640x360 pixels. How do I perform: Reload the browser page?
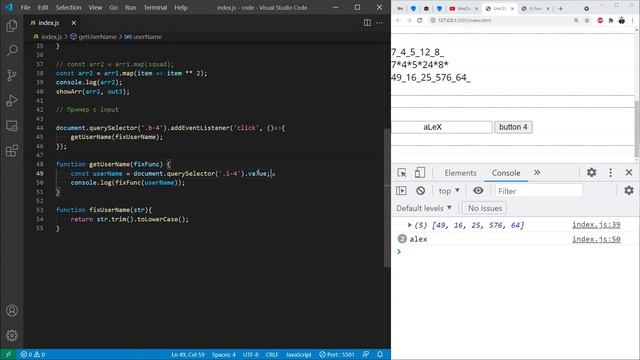pyautogui.click(x=419, y=20)
